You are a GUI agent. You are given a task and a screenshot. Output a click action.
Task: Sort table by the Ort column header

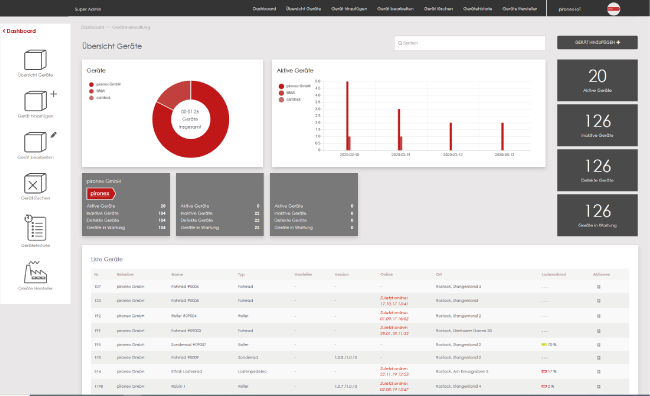439,275
